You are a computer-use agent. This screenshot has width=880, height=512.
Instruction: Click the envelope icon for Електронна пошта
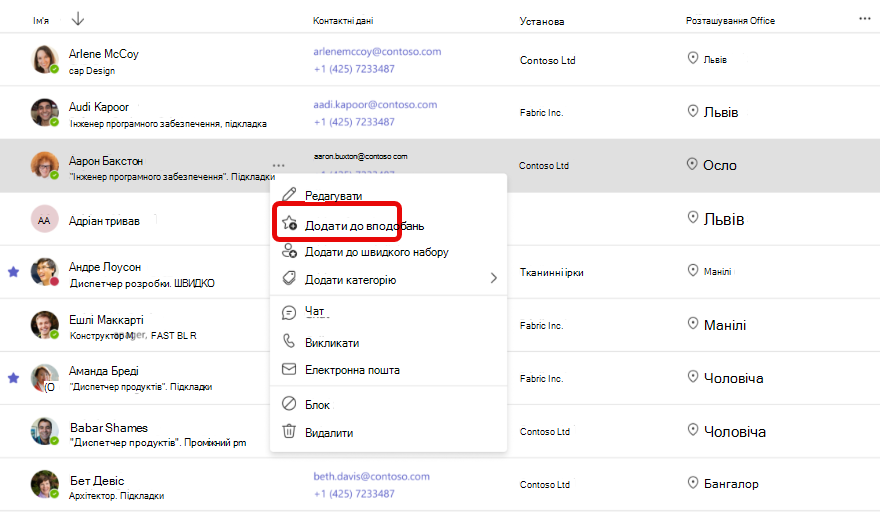click(289, 369)
